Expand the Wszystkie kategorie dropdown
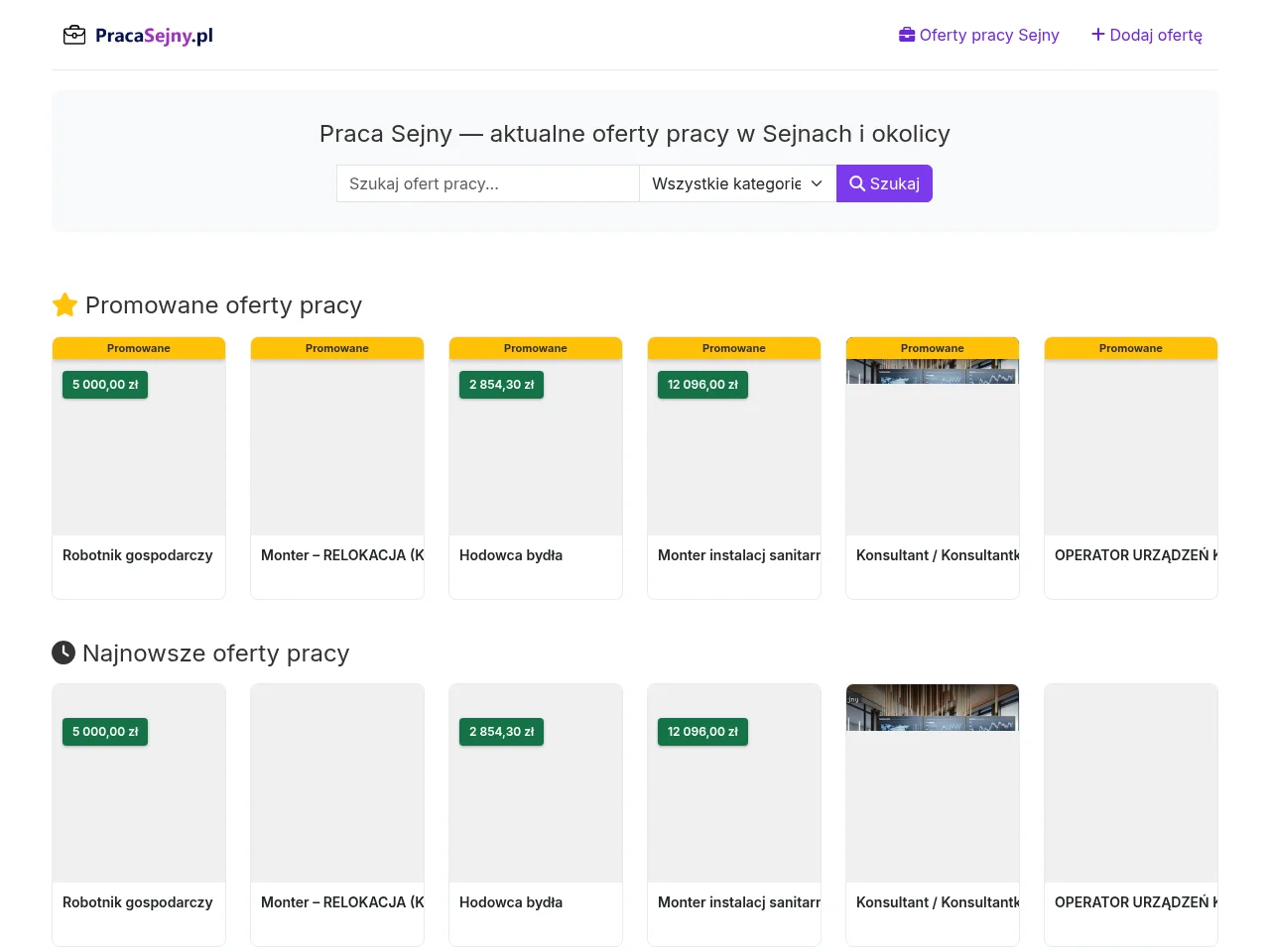1270x952 pixels. (x=738, y=183)
